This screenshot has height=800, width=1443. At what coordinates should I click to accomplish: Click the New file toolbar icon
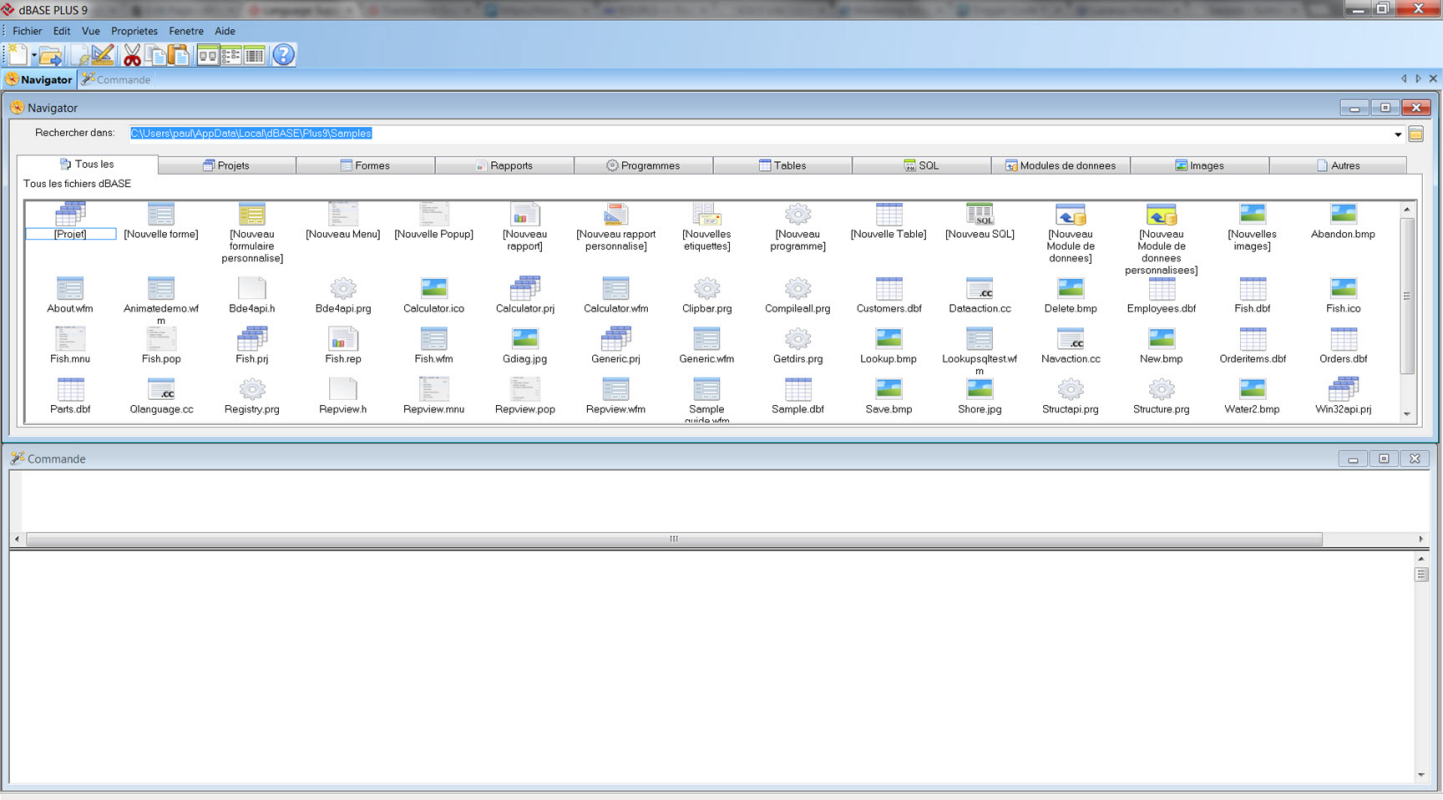[18, 55]
